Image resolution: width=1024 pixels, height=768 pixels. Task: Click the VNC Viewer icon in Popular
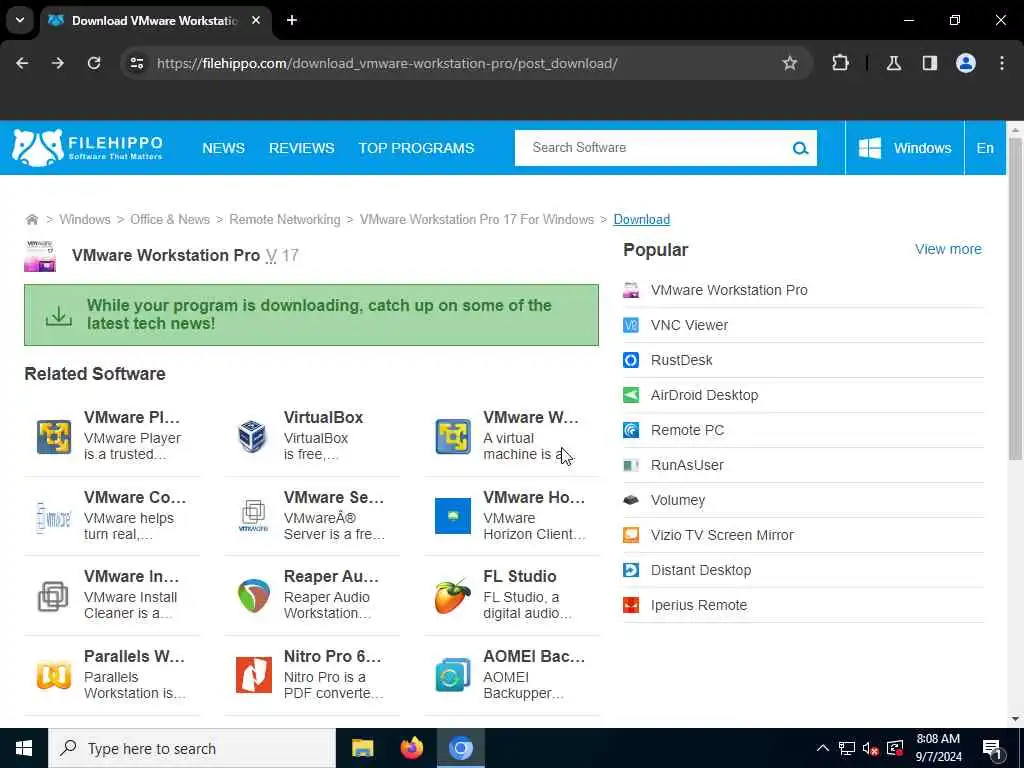tap(631, 325)
